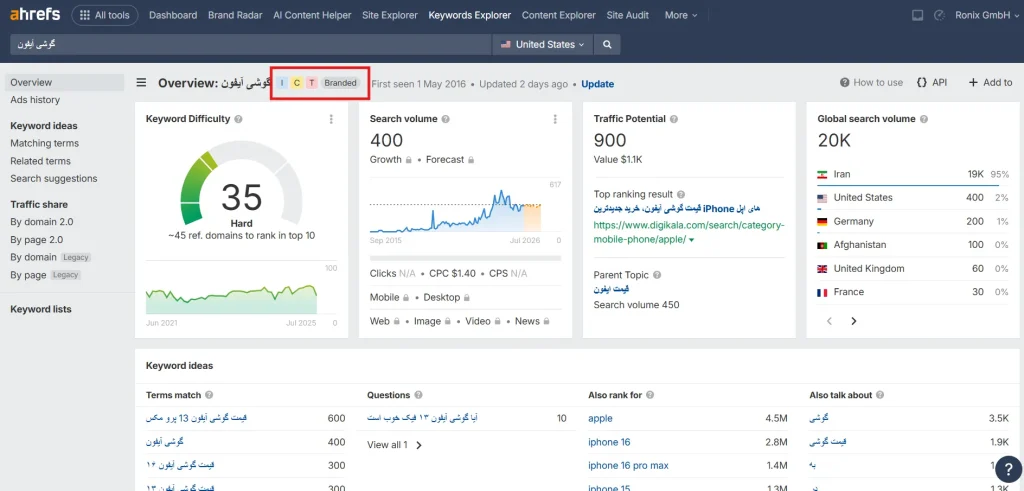Open Keyword Difficulty card options menu
This screenshot has height=491, width=1024.
(331, 119)
